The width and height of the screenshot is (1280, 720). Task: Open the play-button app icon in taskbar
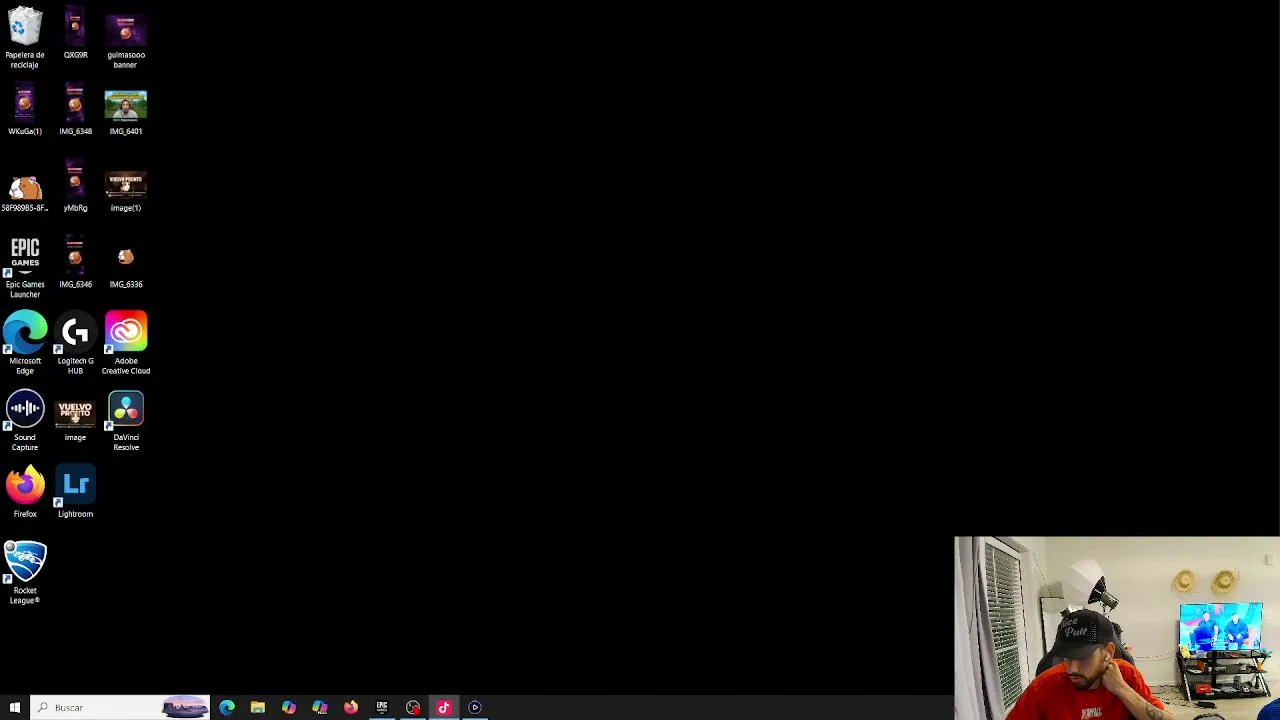pos(475,707)
